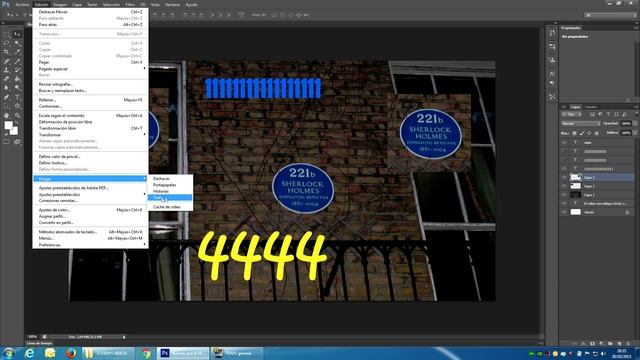Click the Photoshop Ps logo icon

pos(6,4)
